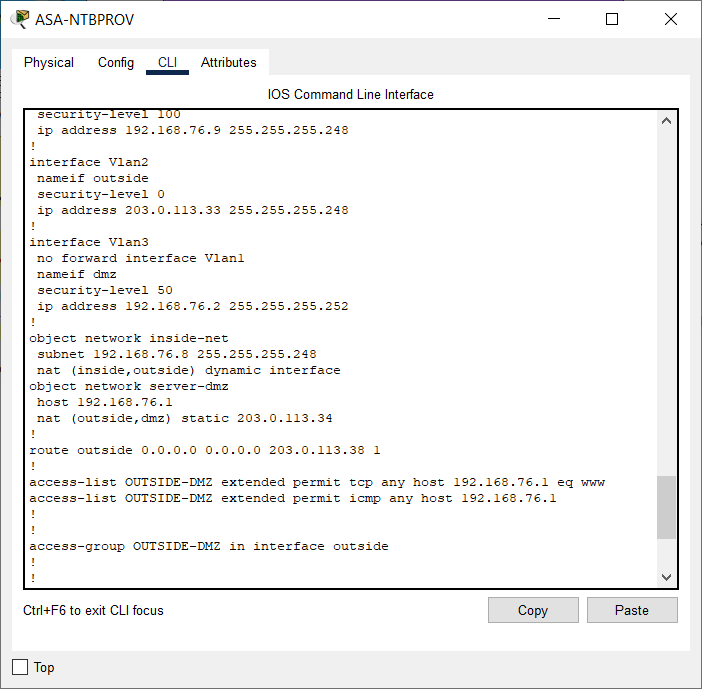Click the Packet Tracer icon in title bar
Image resolution: width=702 pixels, height=689 pixels.
pos(20,20)
